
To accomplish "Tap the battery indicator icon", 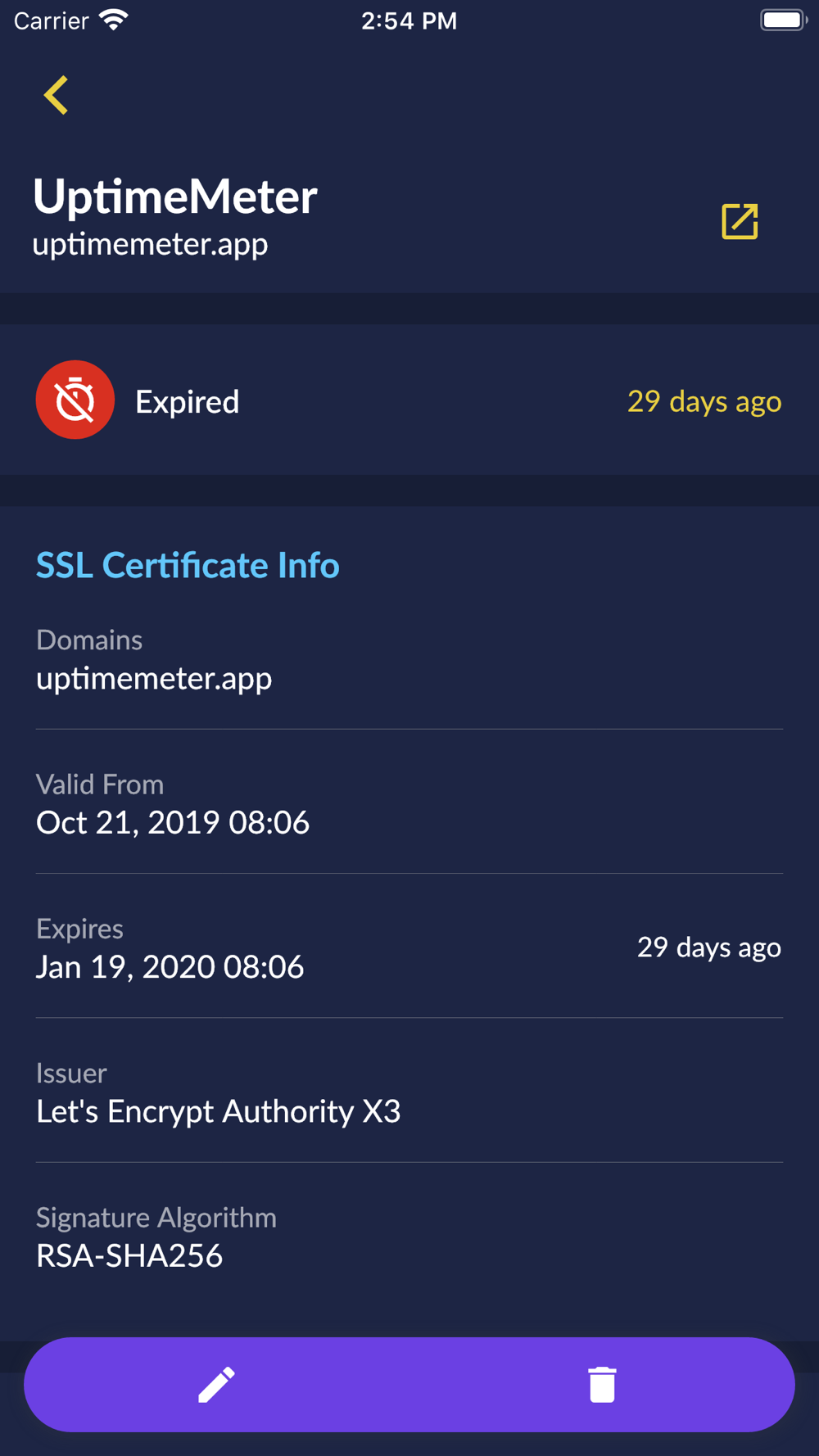I will 784,20.
